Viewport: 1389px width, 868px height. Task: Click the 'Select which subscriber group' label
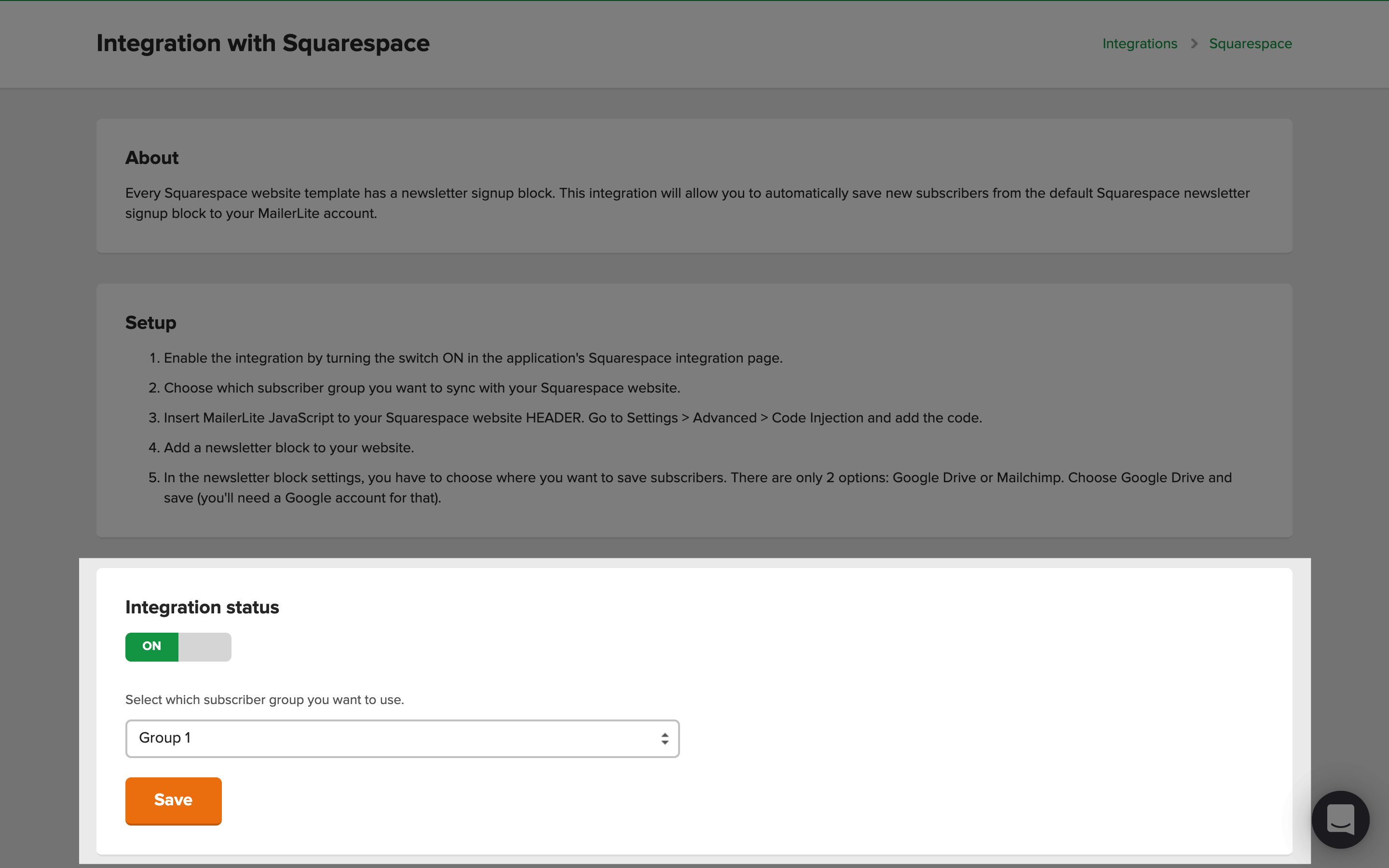265,700
